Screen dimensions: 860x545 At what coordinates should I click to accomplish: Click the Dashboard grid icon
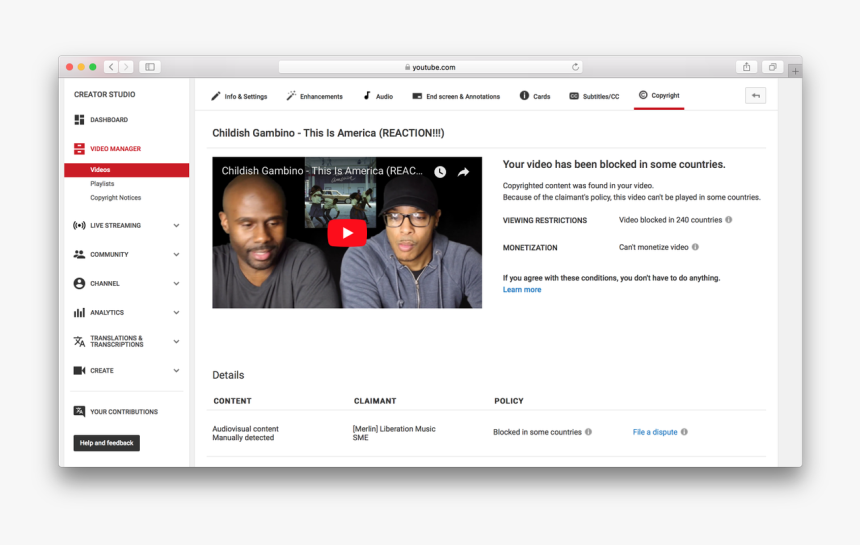point(79,120)
